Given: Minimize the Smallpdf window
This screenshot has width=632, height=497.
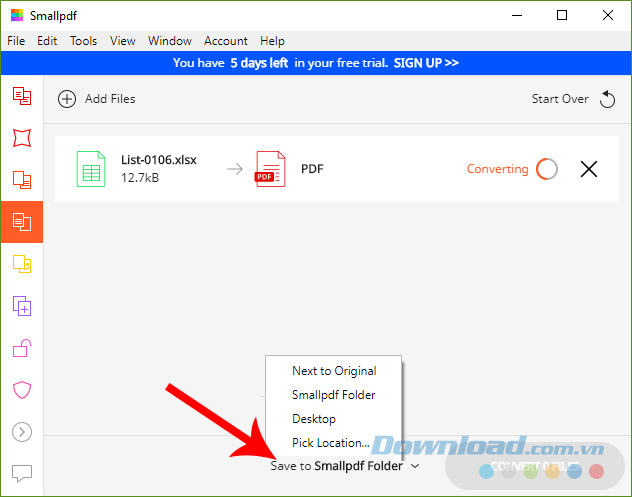Looking at the screenshot, I should [517, 15].
